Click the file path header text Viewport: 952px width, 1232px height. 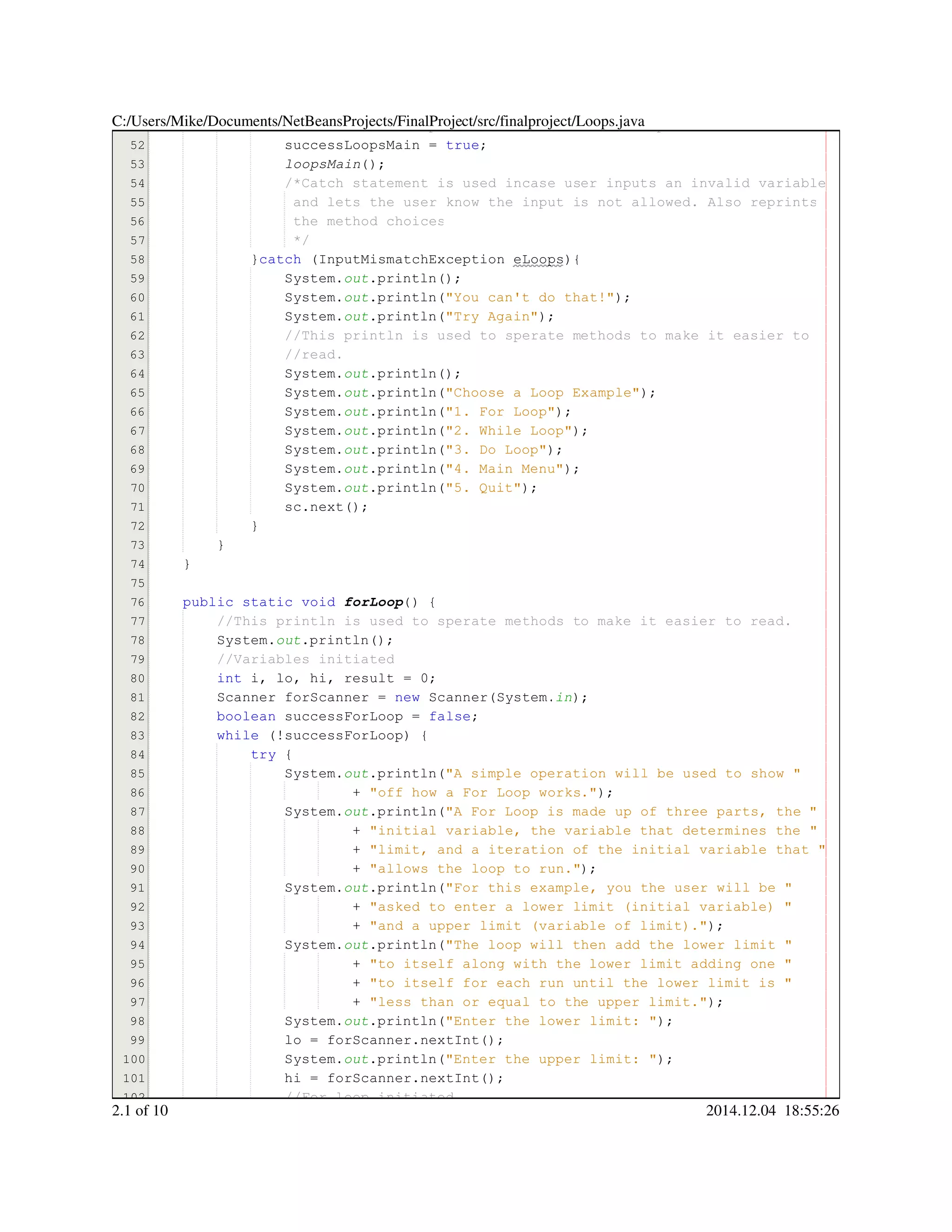click(x=378, y=121)
